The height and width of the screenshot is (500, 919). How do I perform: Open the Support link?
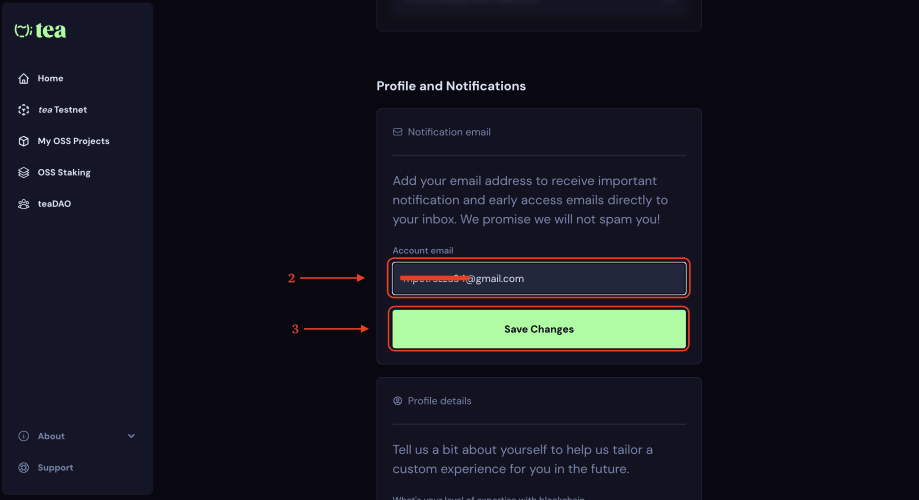55,468
